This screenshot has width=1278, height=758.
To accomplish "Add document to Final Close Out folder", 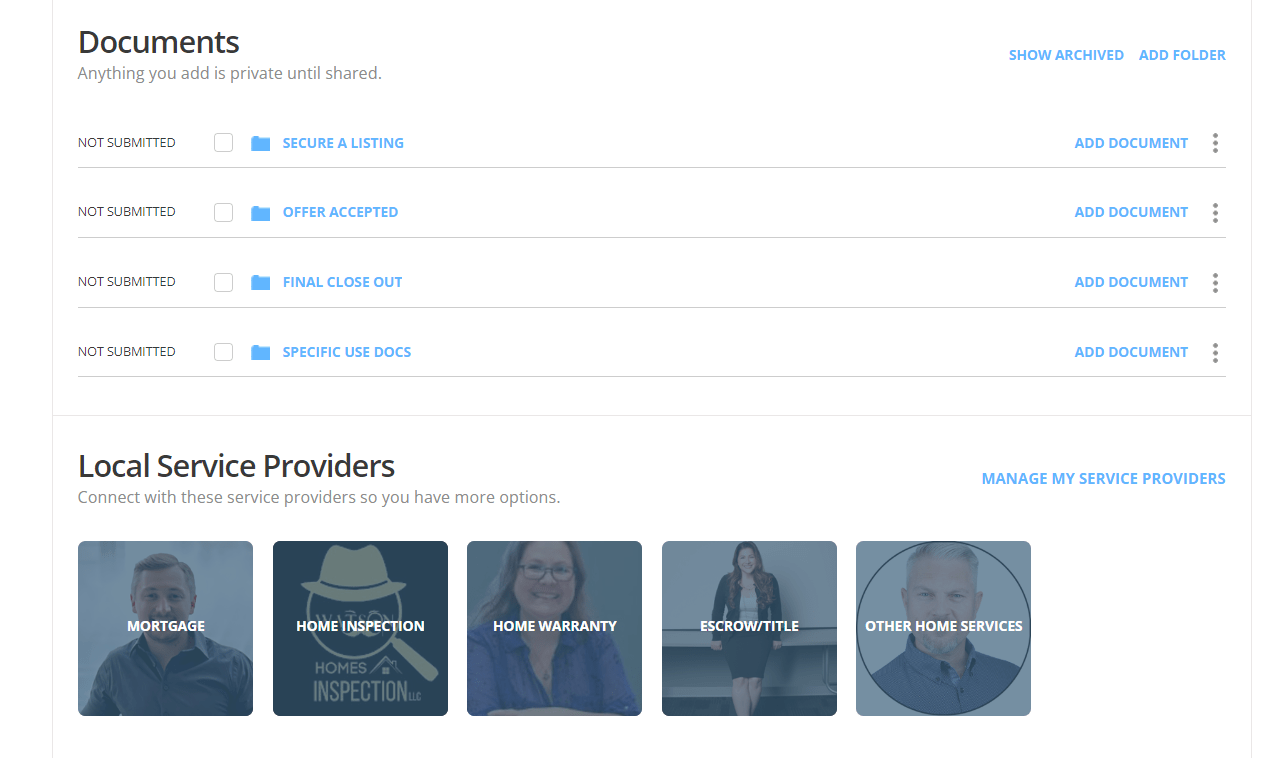I will pyautogui.click(x=1131, y=282).
